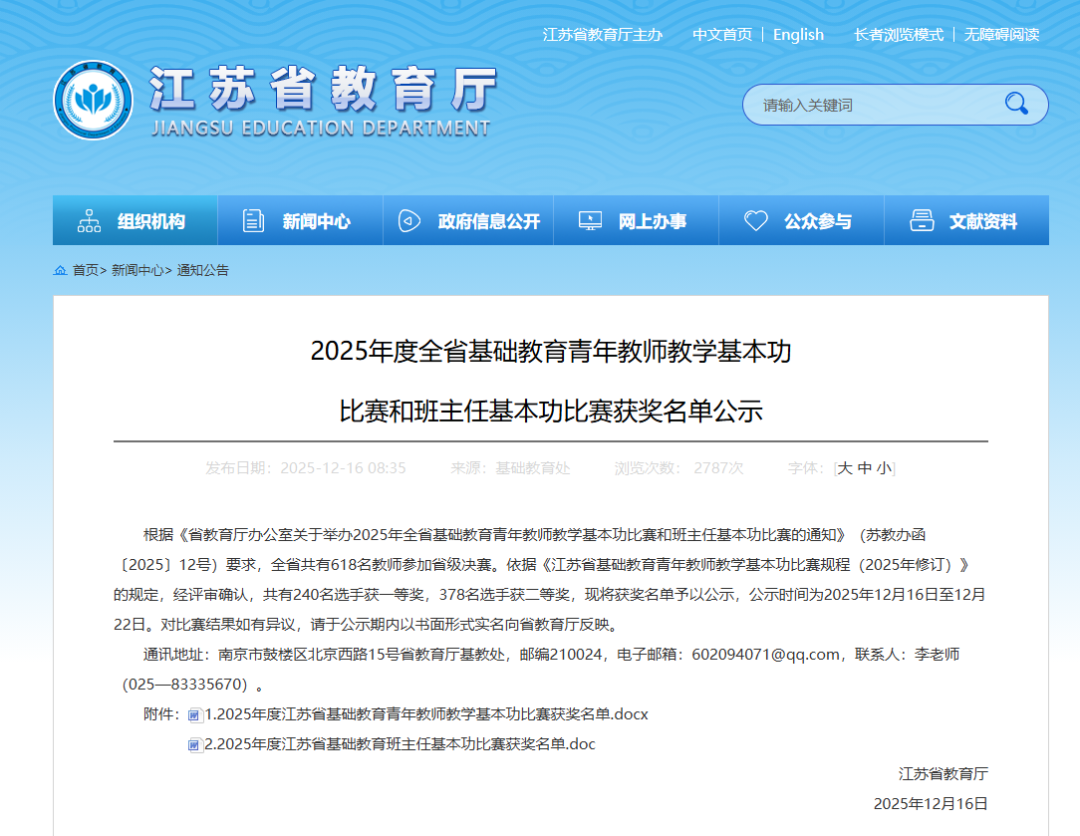
Task: Switch to the English site version
Action: 798,35
